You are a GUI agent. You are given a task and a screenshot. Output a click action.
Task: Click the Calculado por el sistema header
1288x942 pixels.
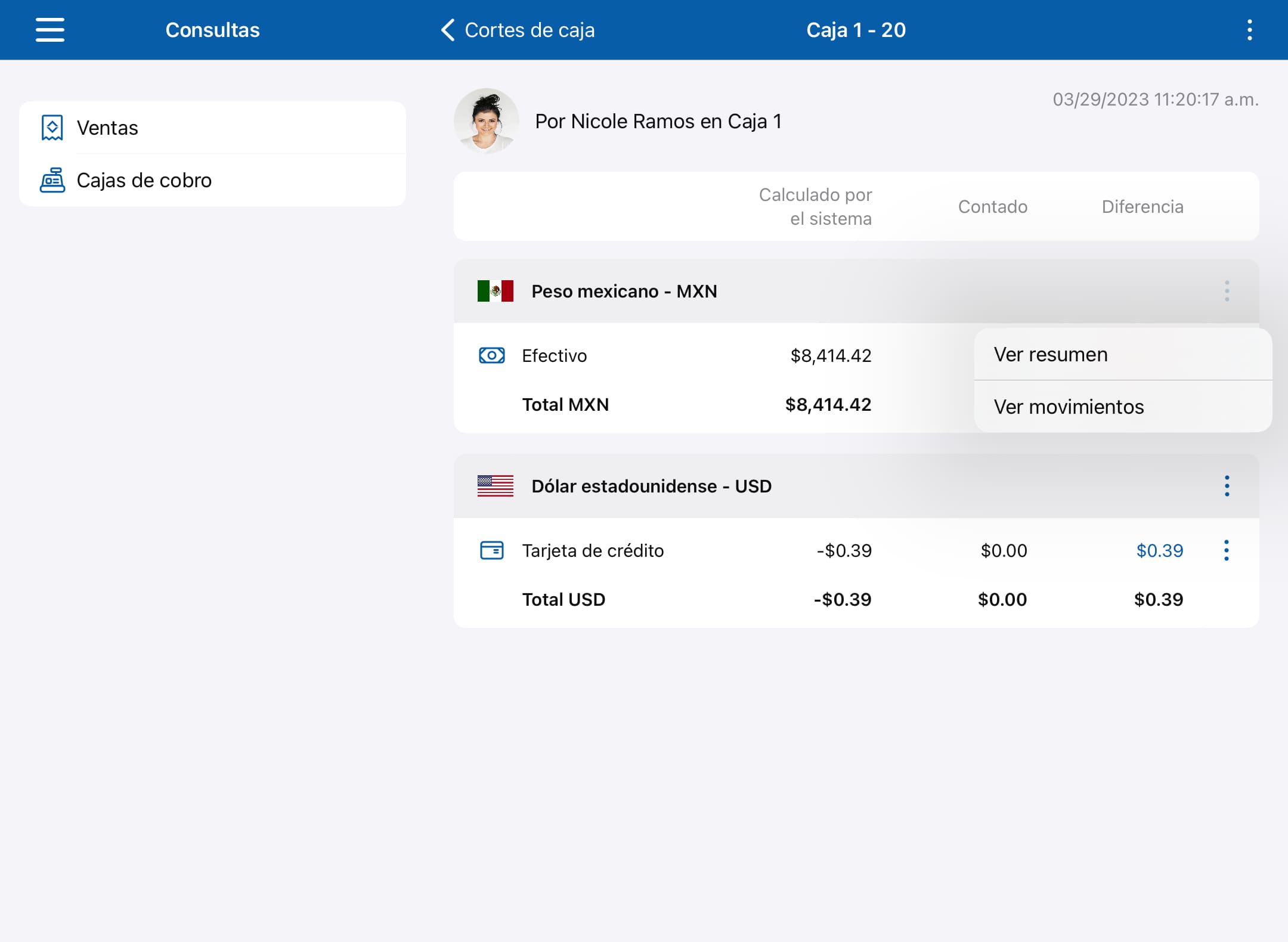815,207
